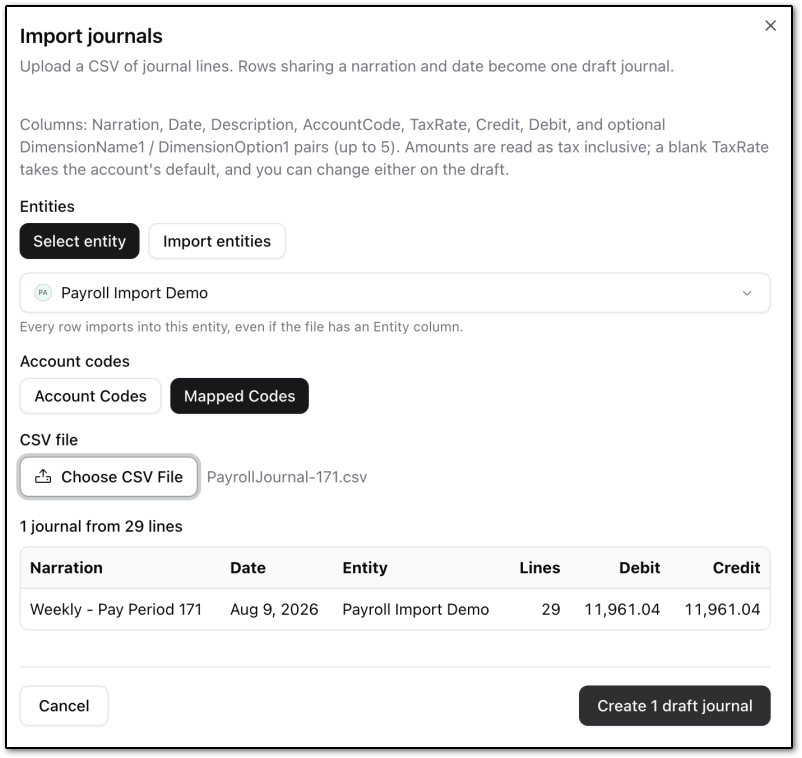The image size is (802, 758).
Task: Cancel the journal import
Action: pos(64,706)
